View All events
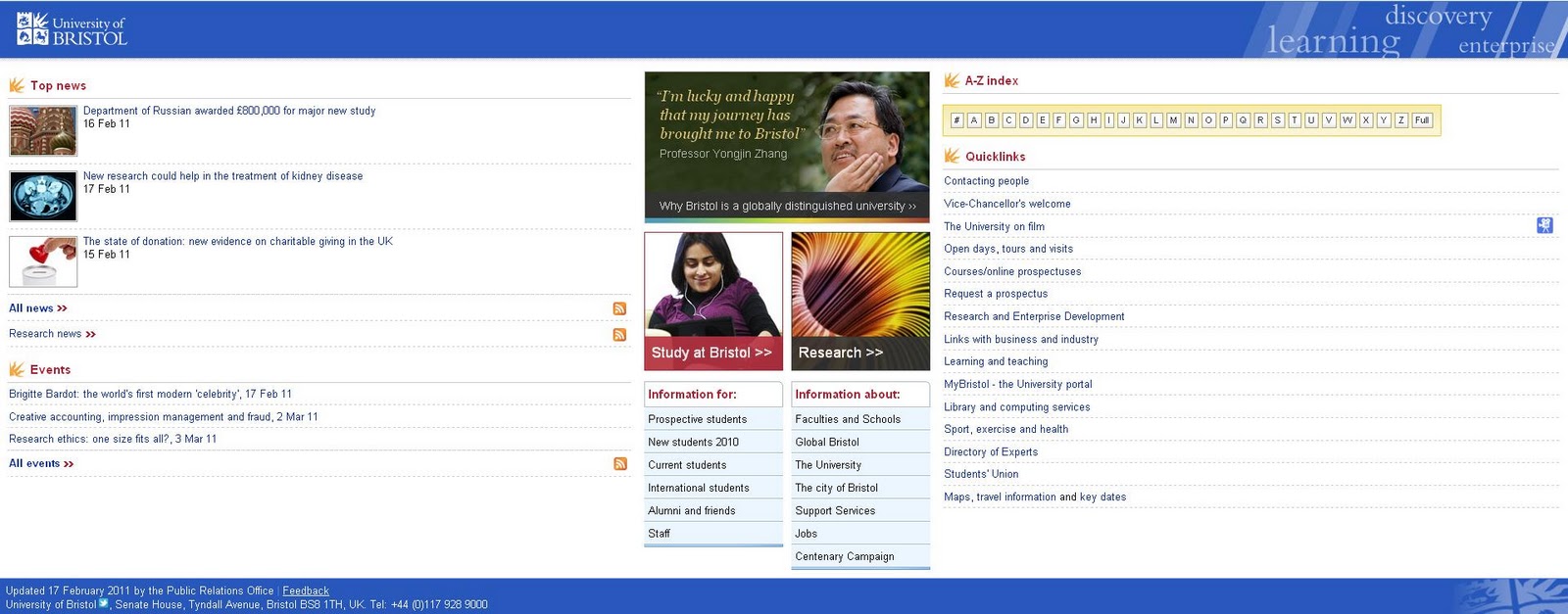This screenshot has height=614, width=1568. (41, 464)
